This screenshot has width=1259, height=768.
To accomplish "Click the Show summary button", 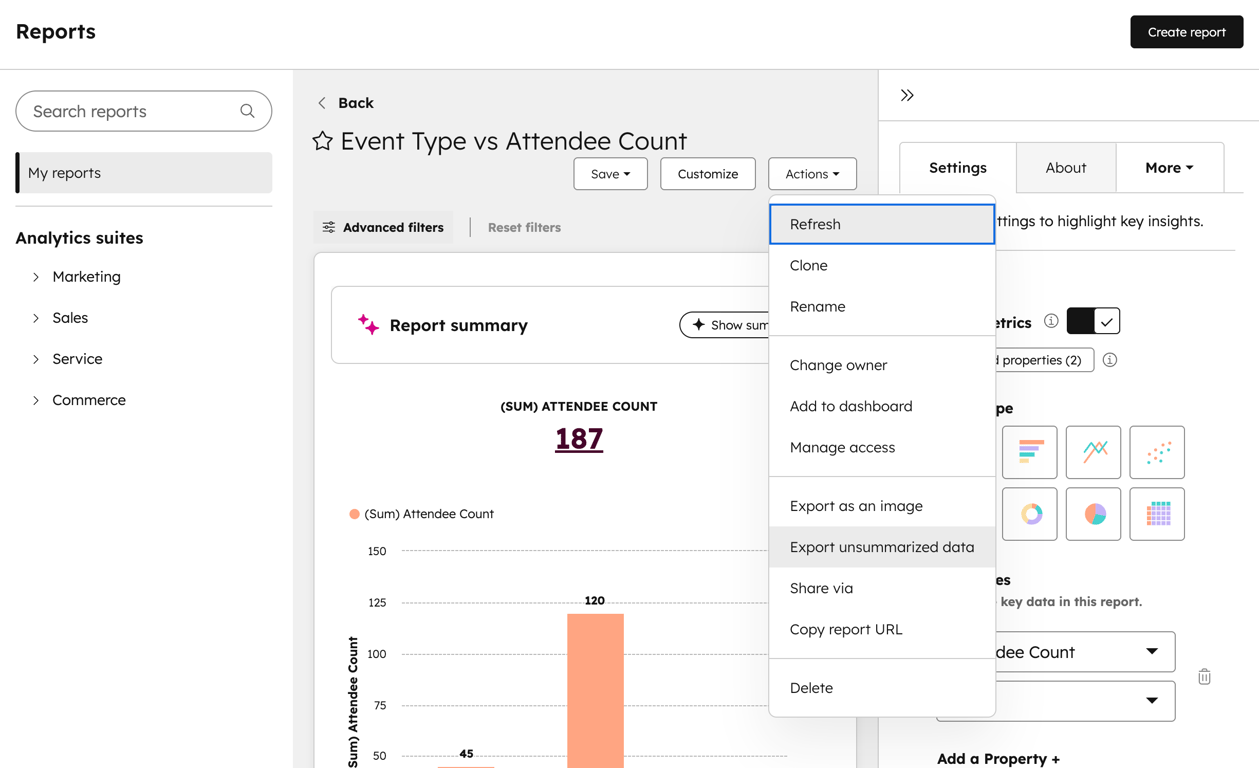I will coord(725,325).
